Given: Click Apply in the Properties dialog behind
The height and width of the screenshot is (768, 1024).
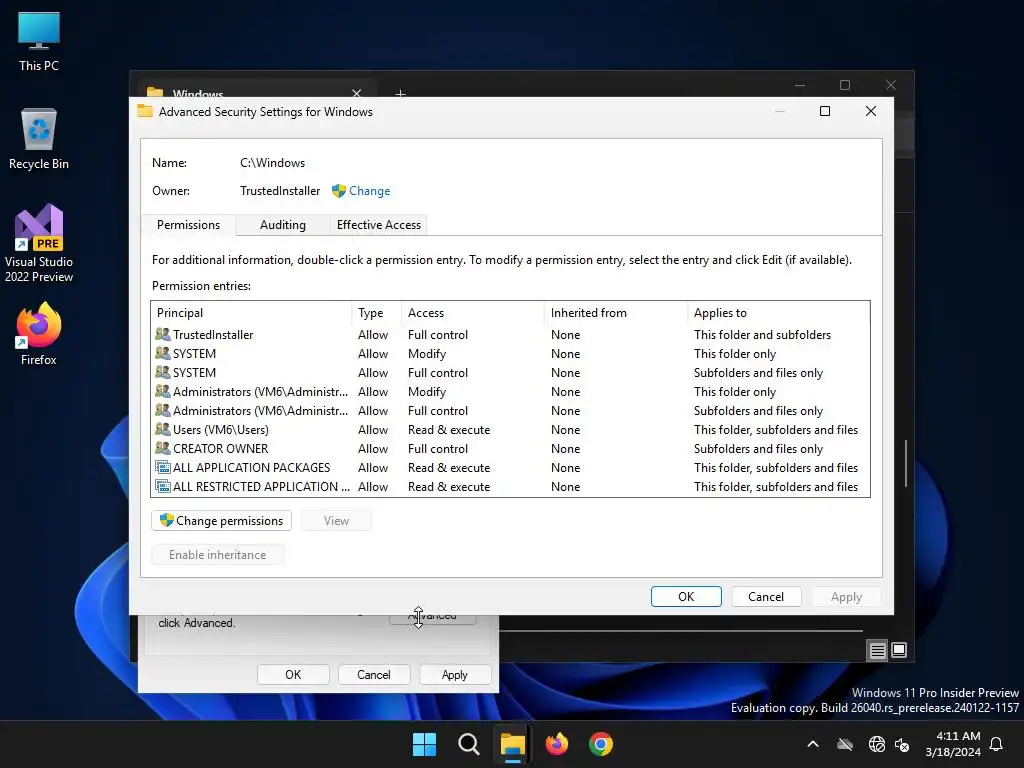Looking at the screenshot, I should (x=455, y=675).
